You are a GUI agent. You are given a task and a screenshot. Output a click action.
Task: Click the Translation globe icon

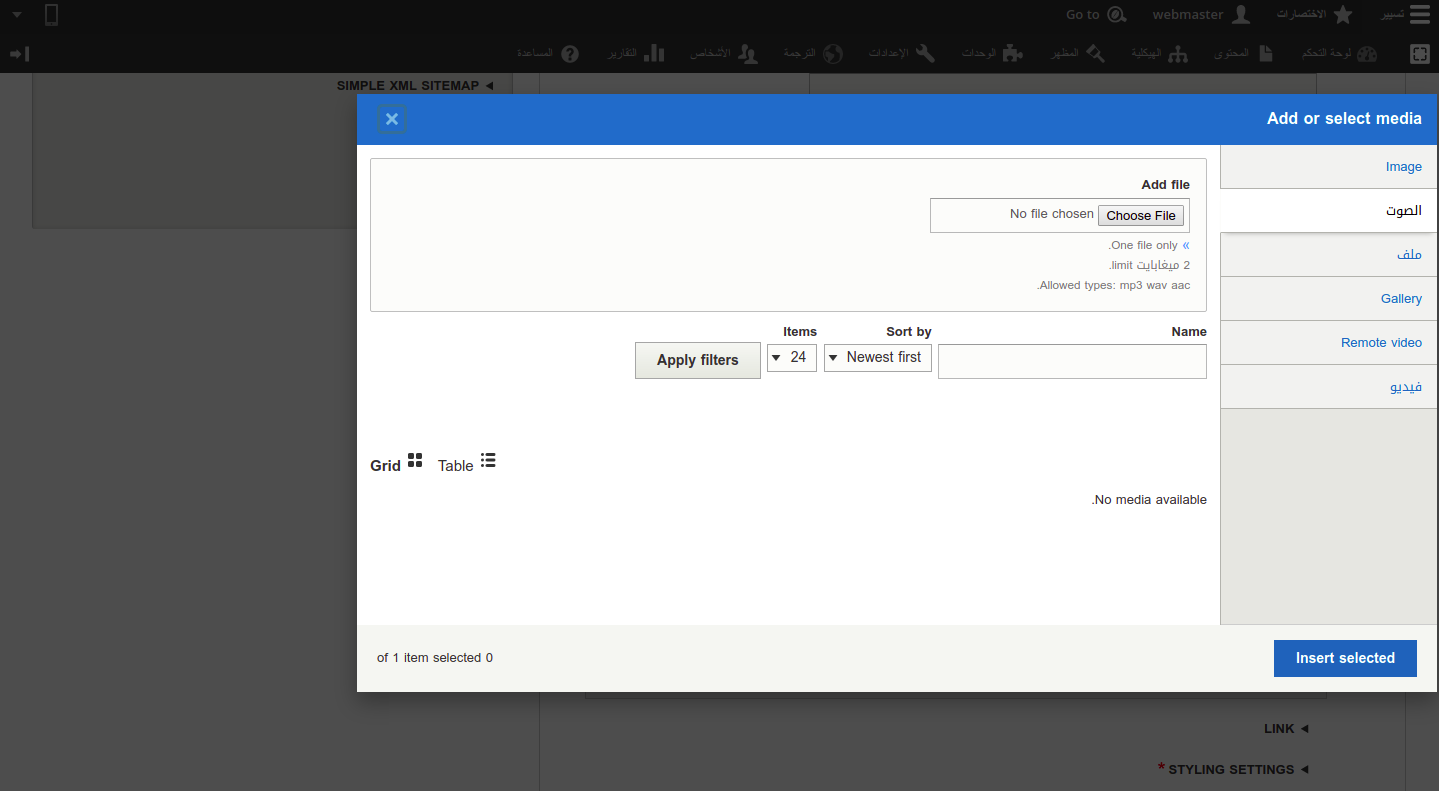833,54
